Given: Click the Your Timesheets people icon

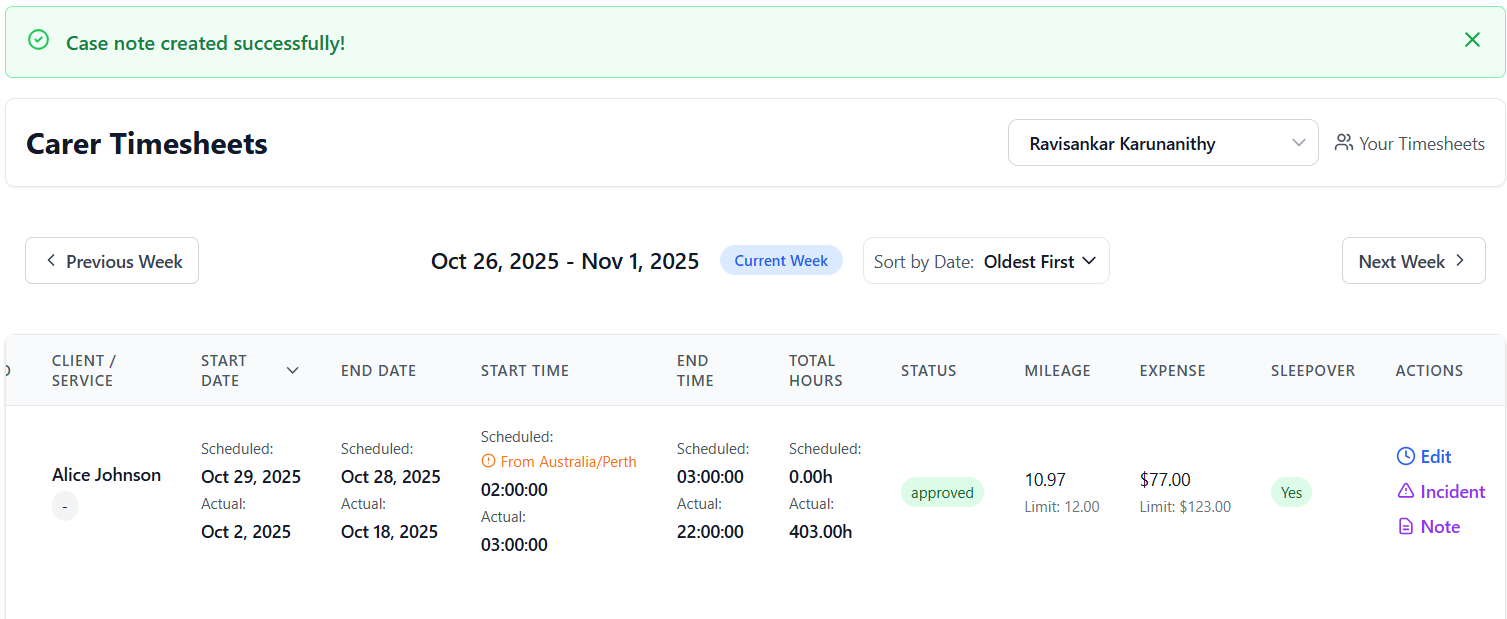Looking at the screenshot, I should 1343,143.
